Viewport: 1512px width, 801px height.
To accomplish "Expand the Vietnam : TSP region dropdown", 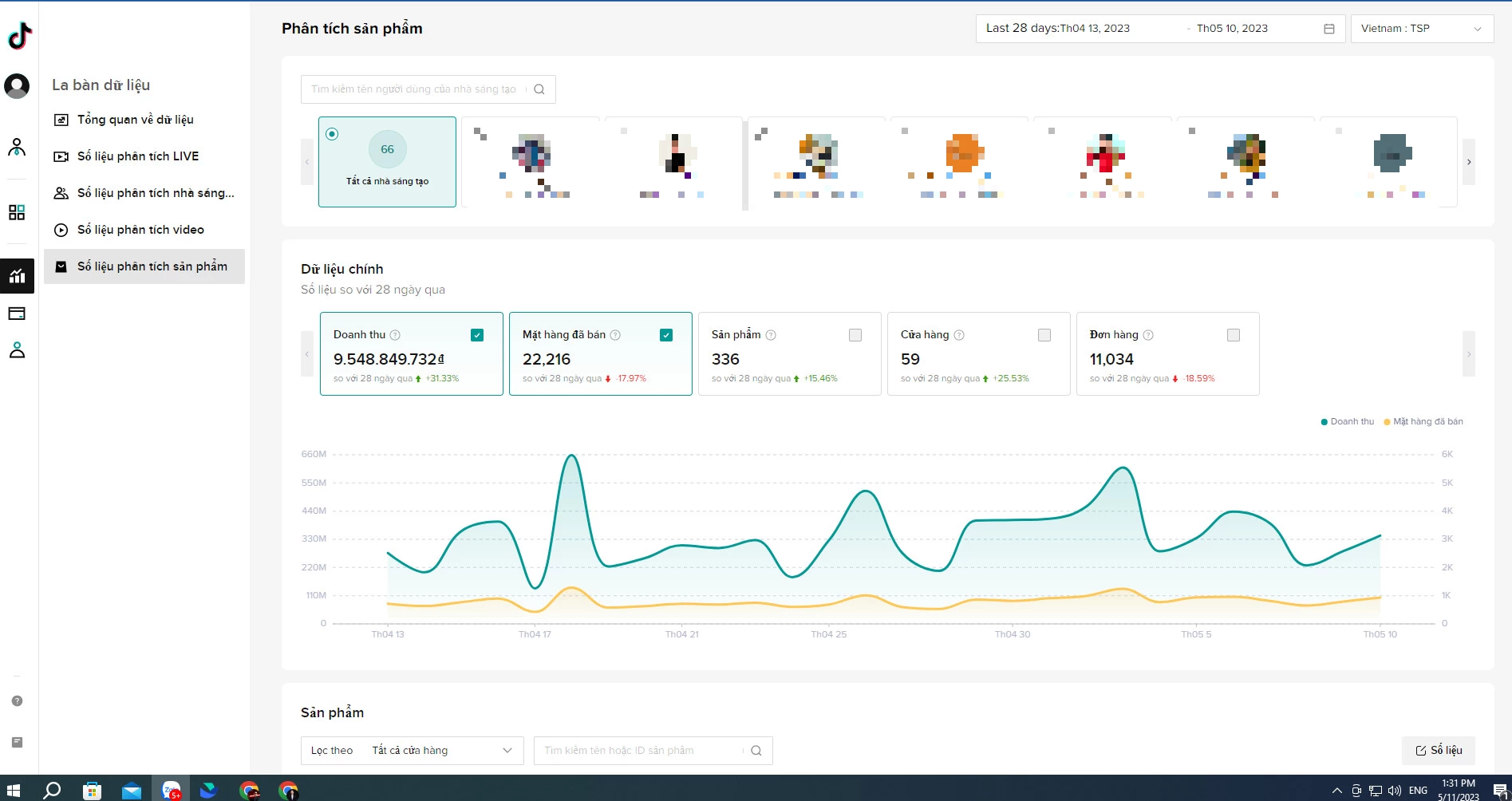I will (x=1422, y=29).
